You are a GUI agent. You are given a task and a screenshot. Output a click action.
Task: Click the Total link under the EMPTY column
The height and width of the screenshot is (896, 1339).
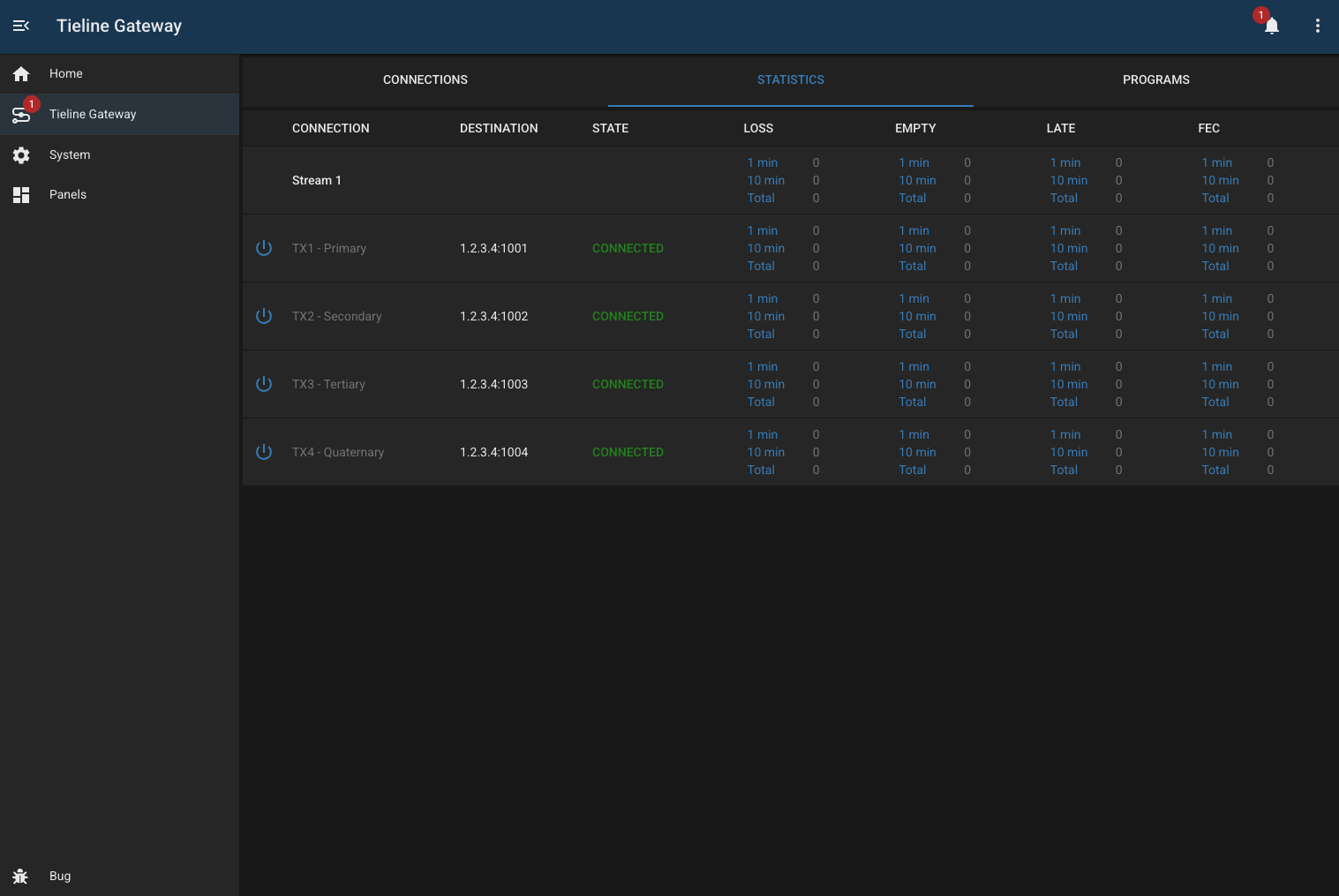tap(912, 198)
